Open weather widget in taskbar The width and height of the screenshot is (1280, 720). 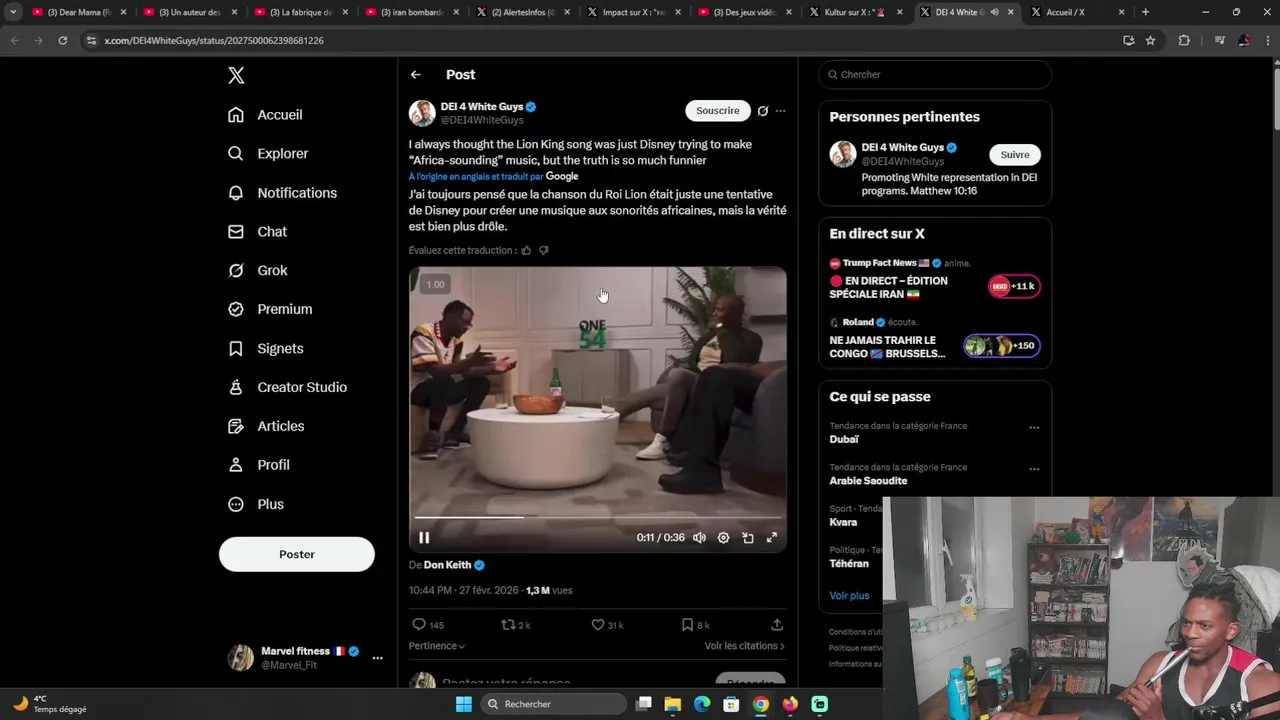[50, 704]
